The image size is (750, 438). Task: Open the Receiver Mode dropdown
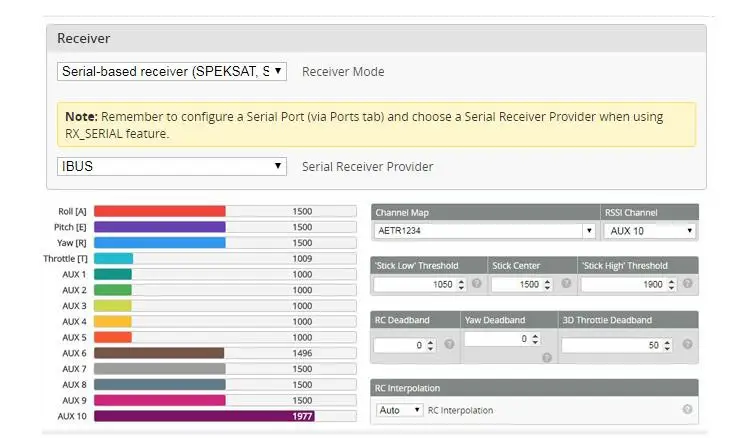coord(172,71)
